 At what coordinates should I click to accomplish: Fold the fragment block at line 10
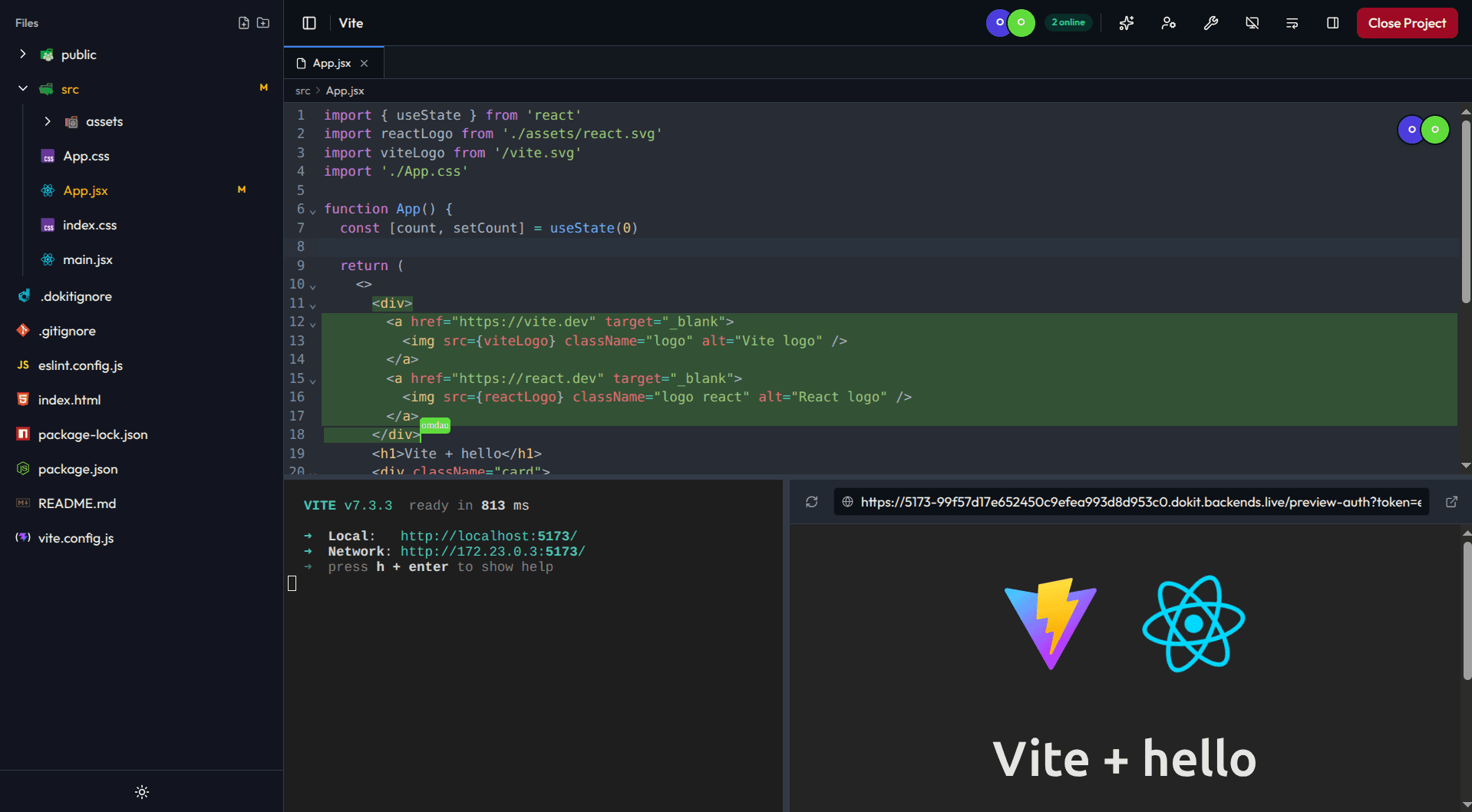313,286
